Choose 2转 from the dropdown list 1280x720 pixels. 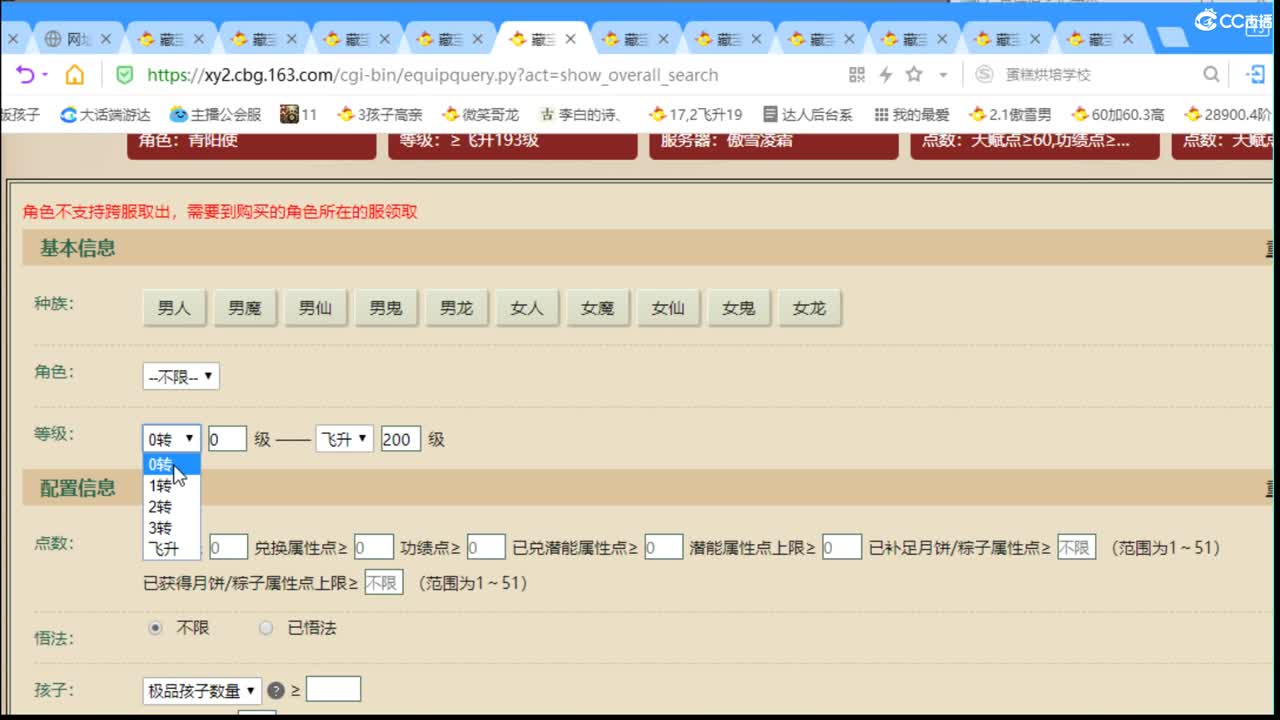[172, 507]
